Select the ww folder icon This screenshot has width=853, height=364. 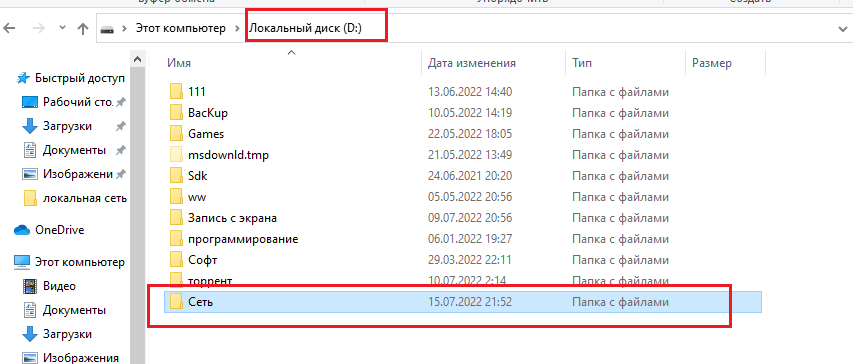tap(176, 196)
